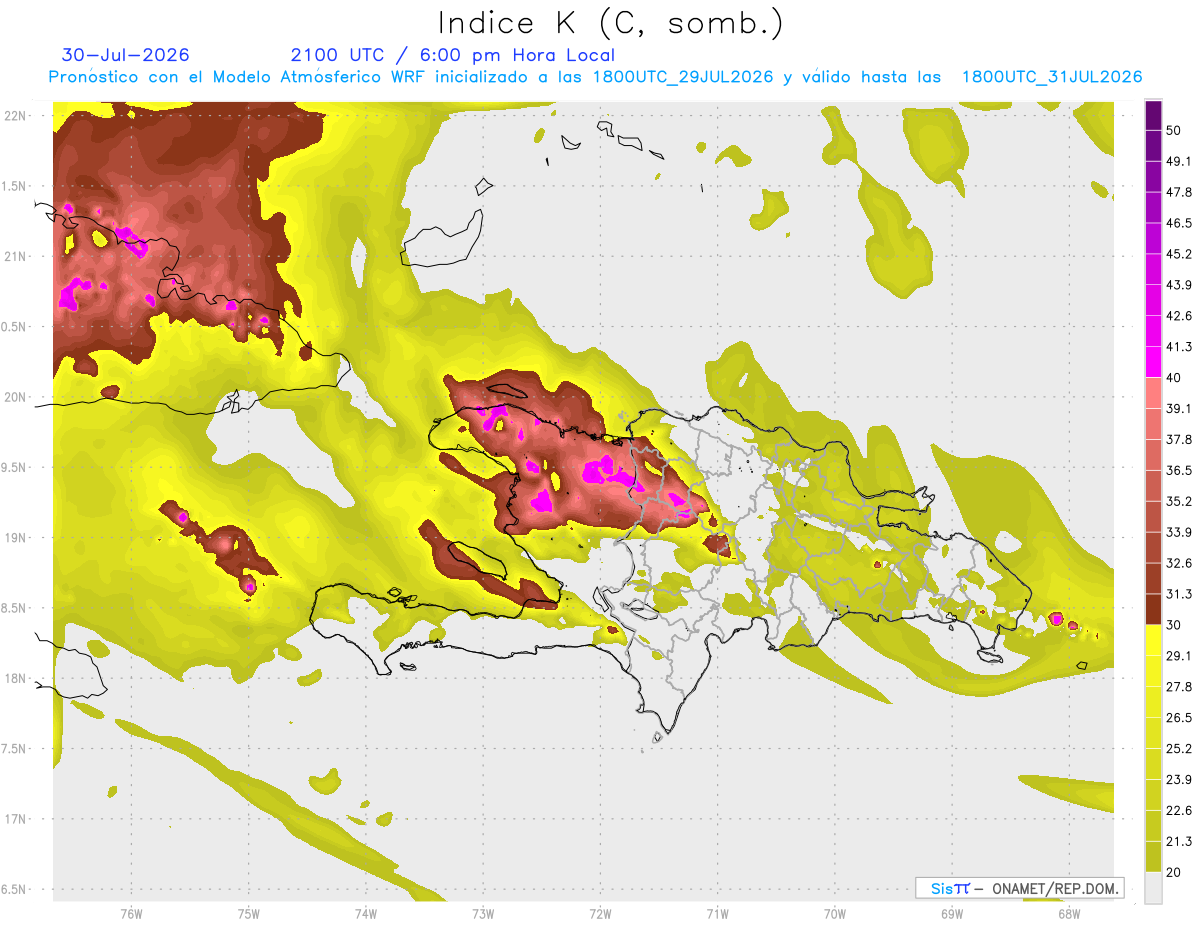Click the colorbar value 47.8
This screenshot has height=927, width=1200.
[1179, 192]
